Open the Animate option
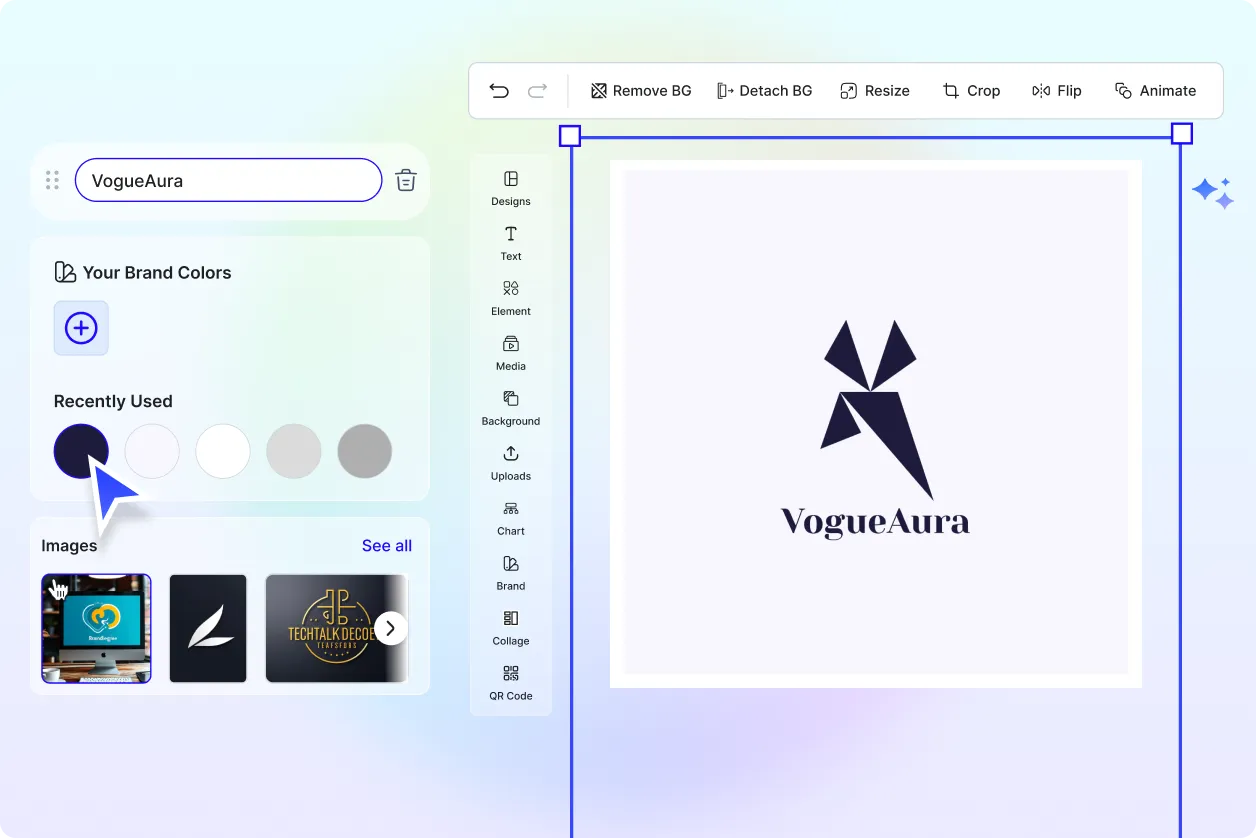This screenshot has width=1256, height=838. click(x=1155, y=91)
